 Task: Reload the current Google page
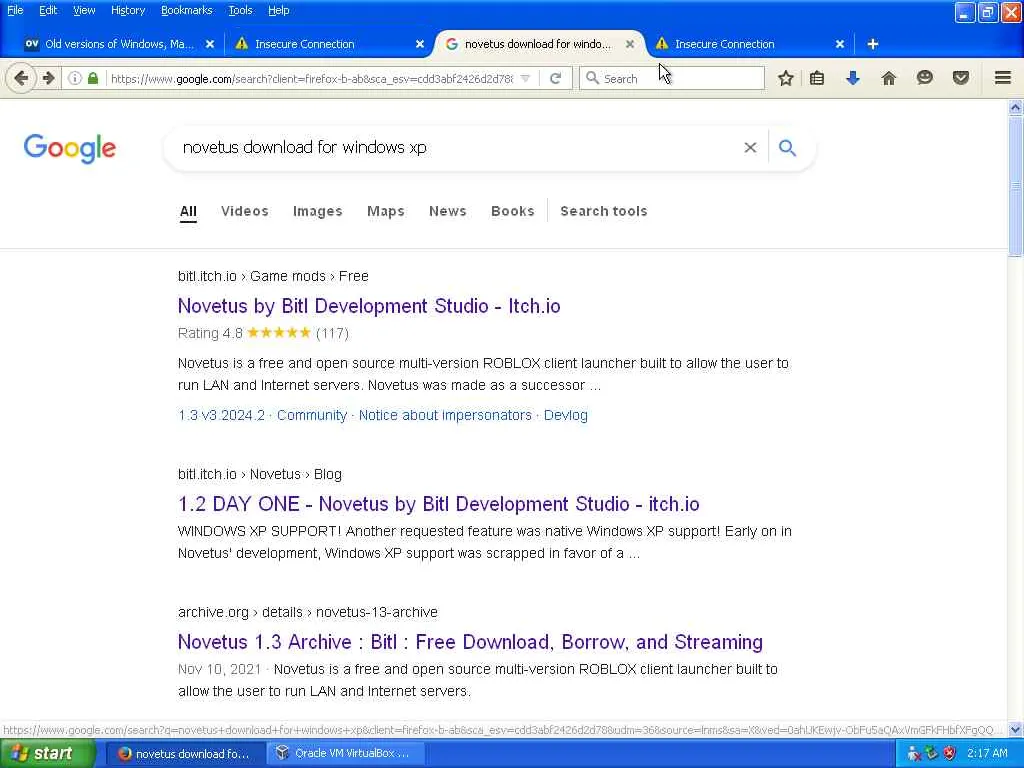[x=556, y=78]
